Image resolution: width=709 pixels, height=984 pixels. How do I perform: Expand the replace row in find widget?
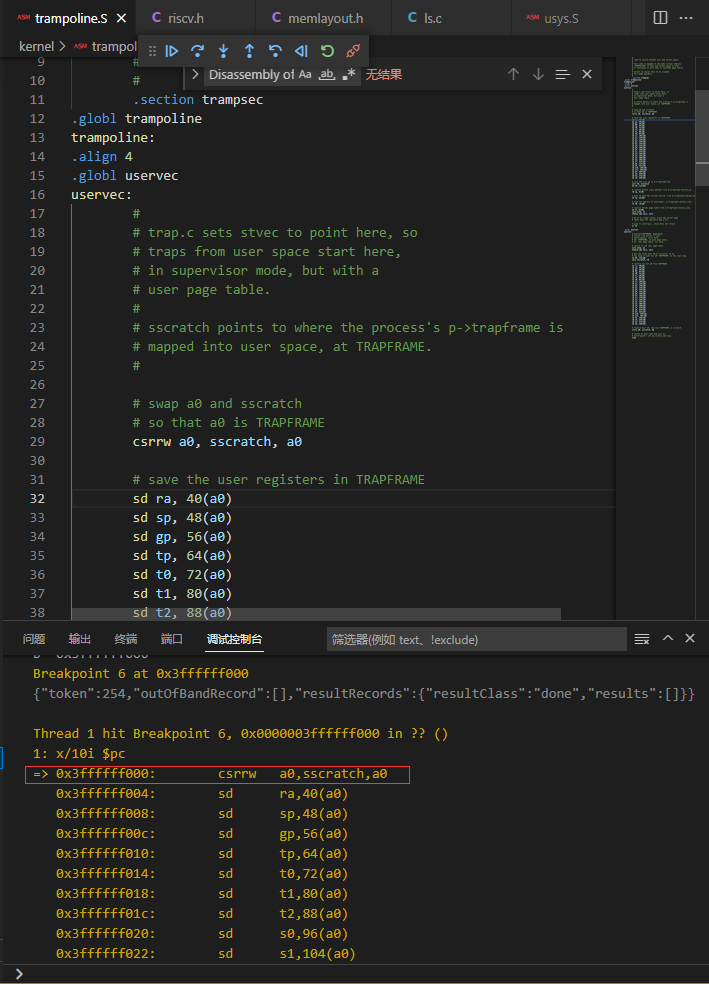click(x=195, y=74)
